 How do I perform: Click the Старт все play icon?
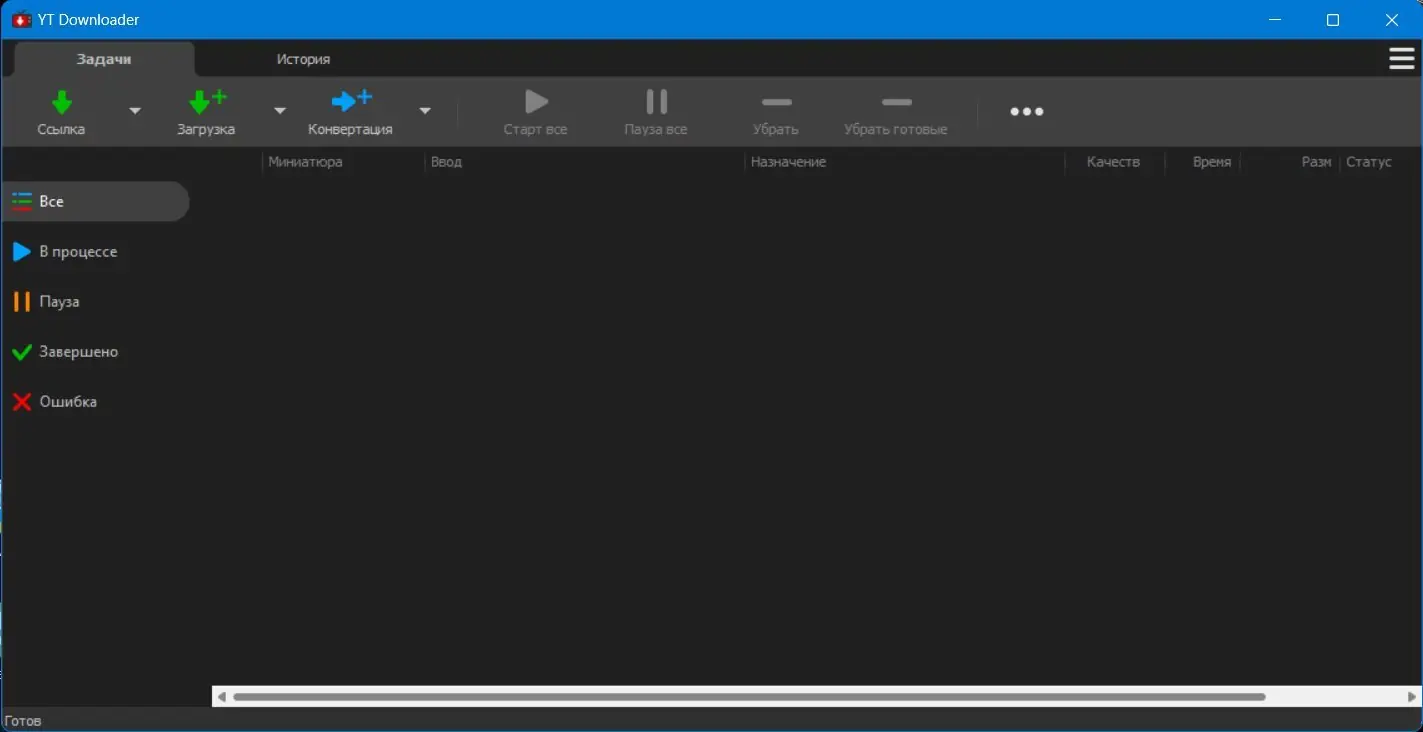coord(535,101)
